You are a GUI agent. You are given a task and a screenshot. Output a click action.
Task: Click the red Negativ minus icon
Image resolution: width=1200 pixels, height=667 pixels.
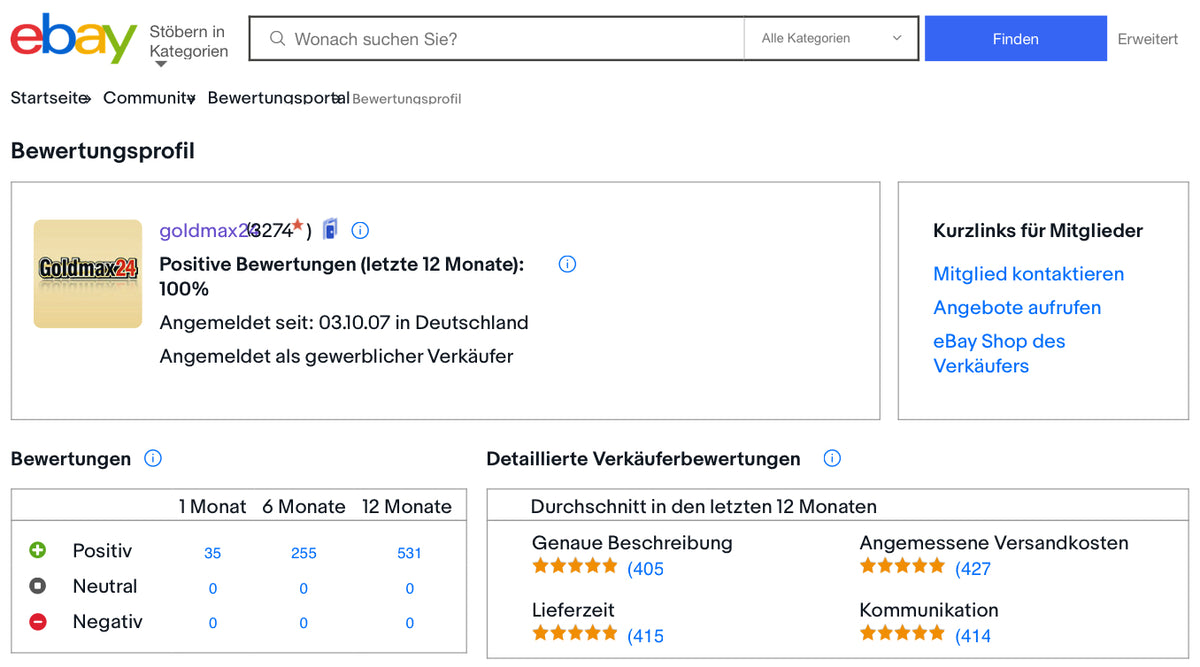[38, 622]
